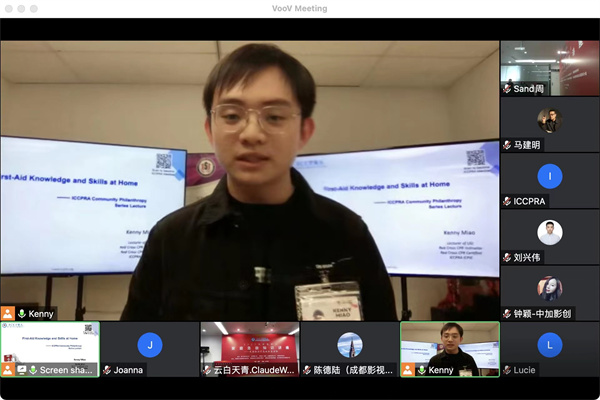
Task: Click the green microphone icon on Kenny's small tile
Action: click(422, 370)
